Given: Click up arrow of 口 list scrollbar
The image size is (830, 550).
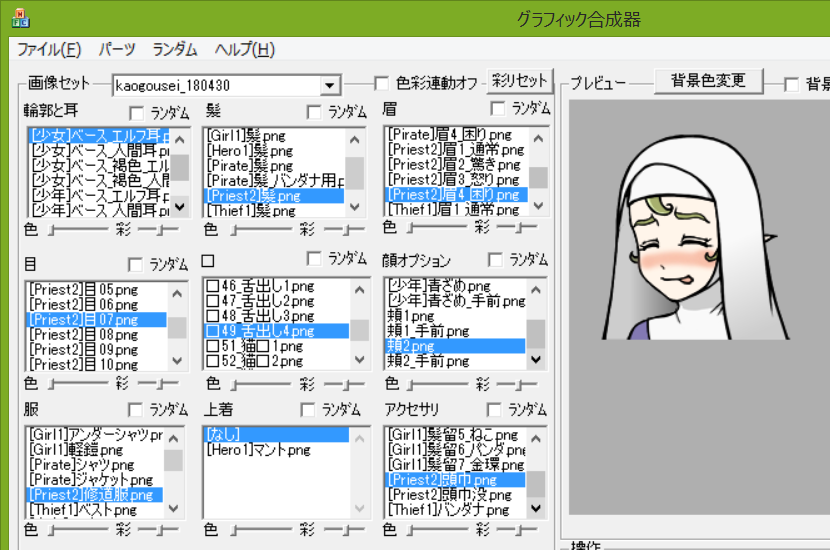Looking at the screenshot, I should click(x=360, y=290).
